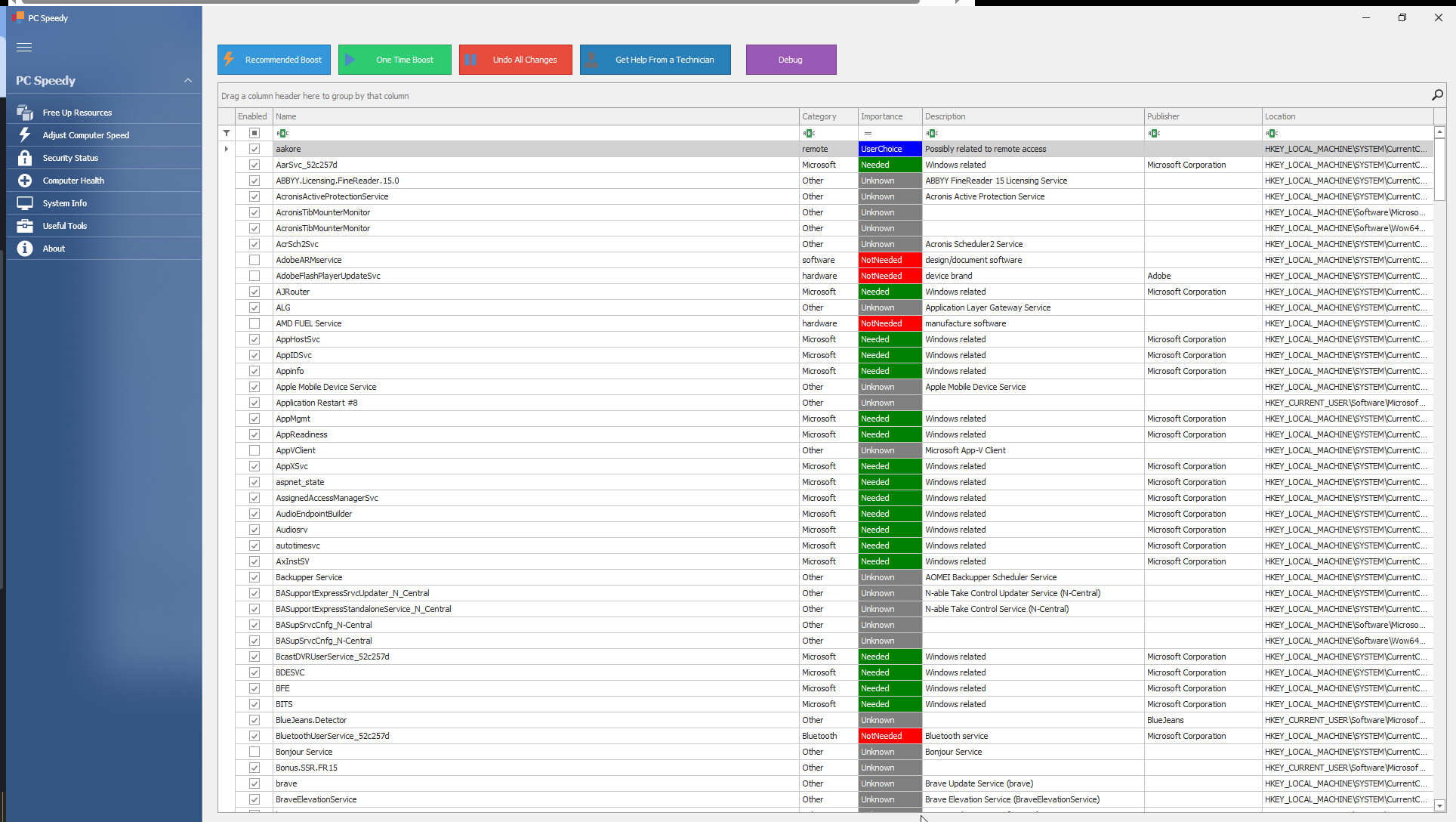Click the Security Status lock icon
Image resolution: width=1456 pixels, height=822 pixels.
pos(25,157)
